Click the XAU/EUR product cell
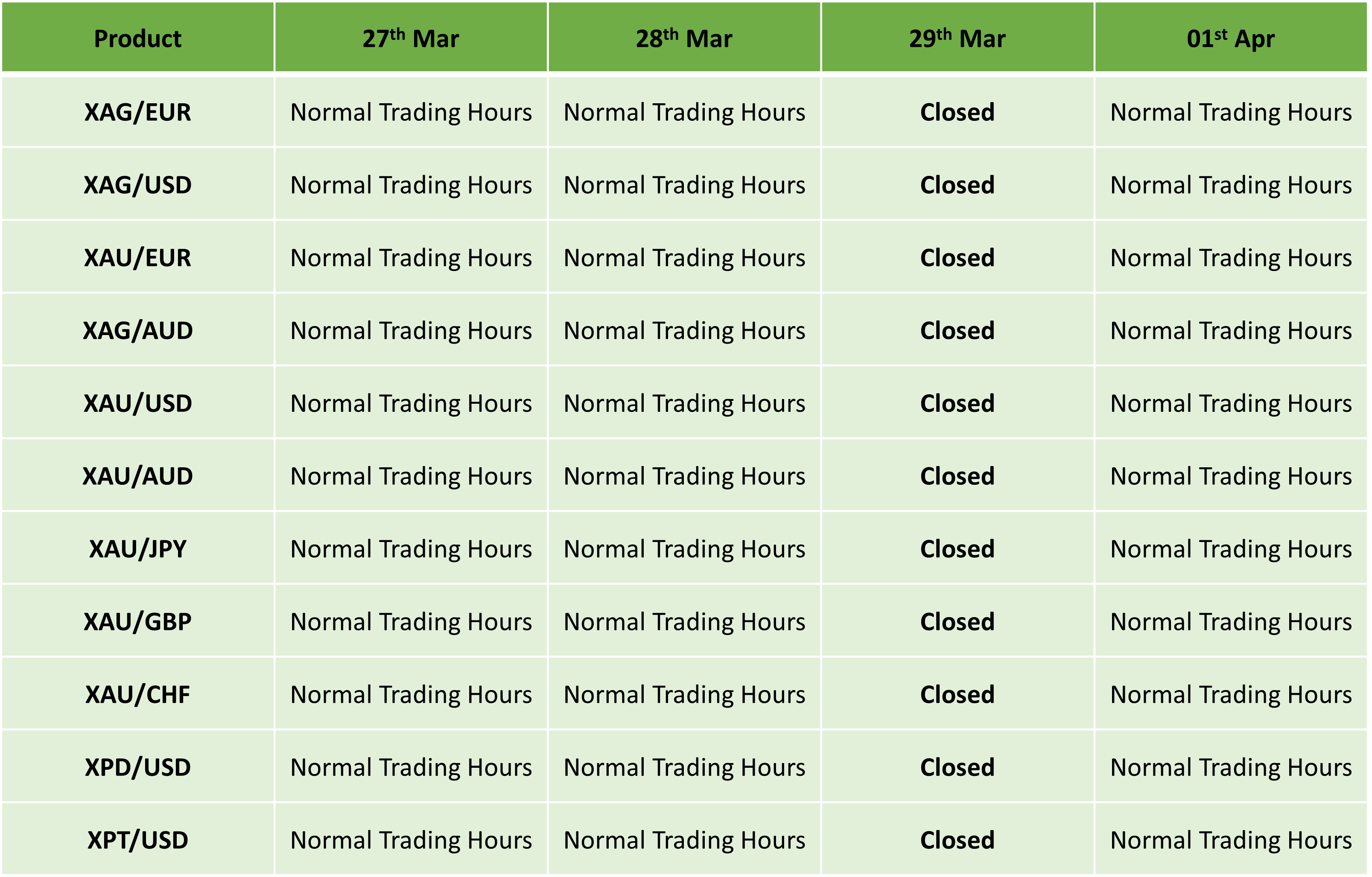 click(x=137, y=257)
